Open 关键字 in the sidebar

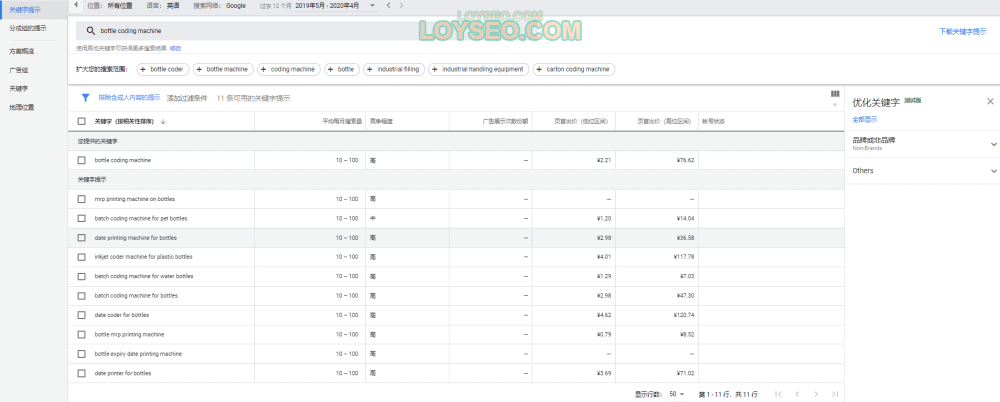click(x=18, y=88)
